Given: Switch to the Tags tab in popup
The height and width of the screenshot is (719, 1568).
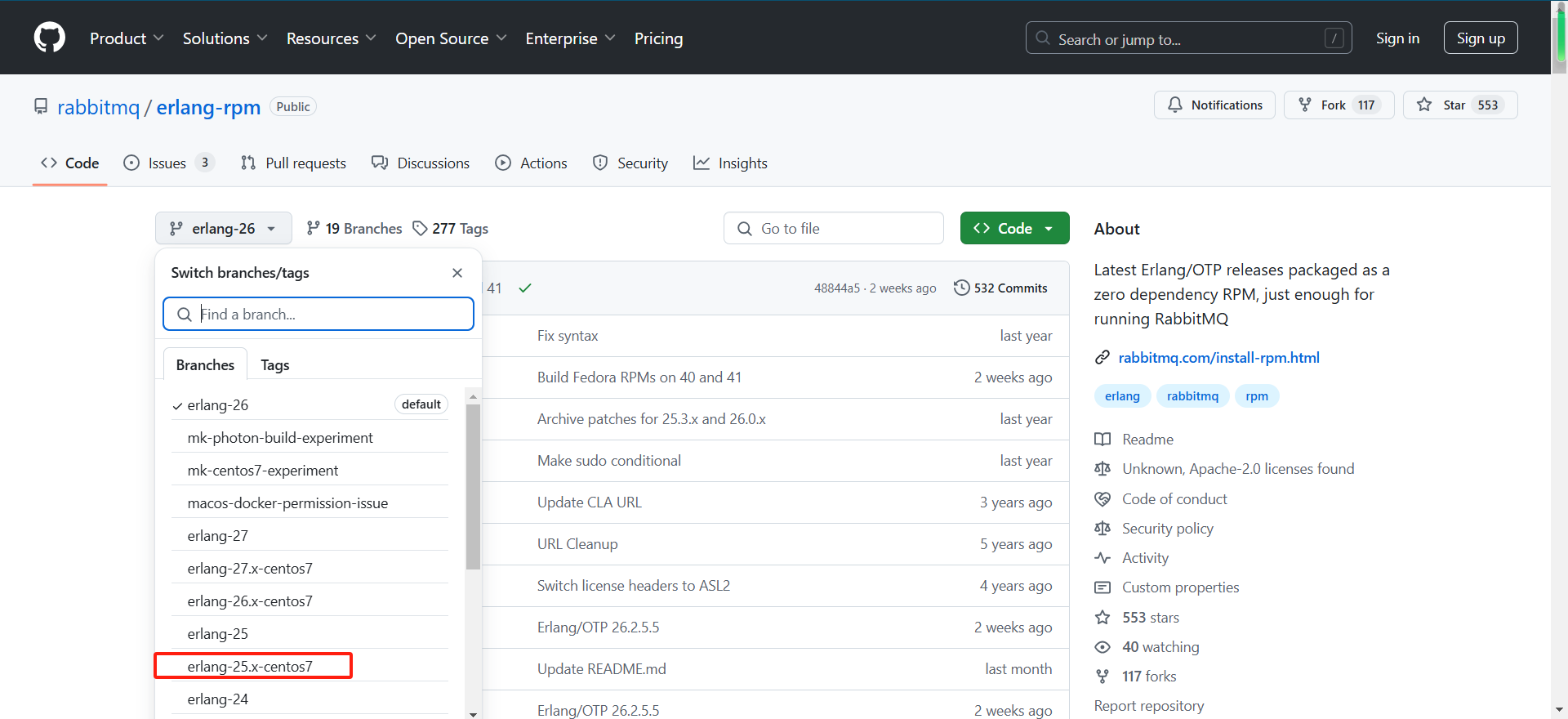Looking at the screenshot, I should tap(274, 365).
